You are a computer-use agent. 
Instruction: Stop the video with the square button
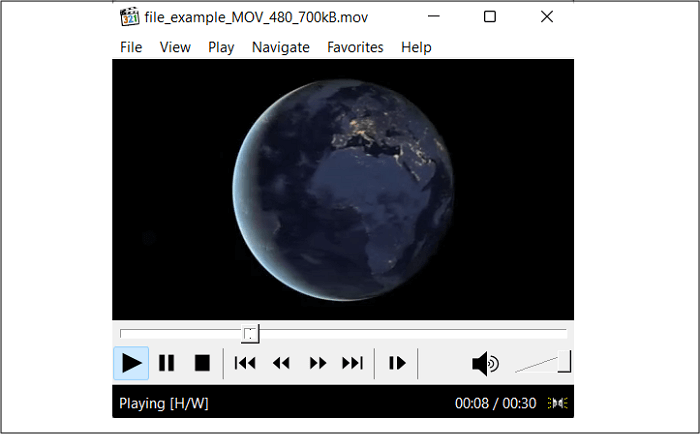click(202, 363)
